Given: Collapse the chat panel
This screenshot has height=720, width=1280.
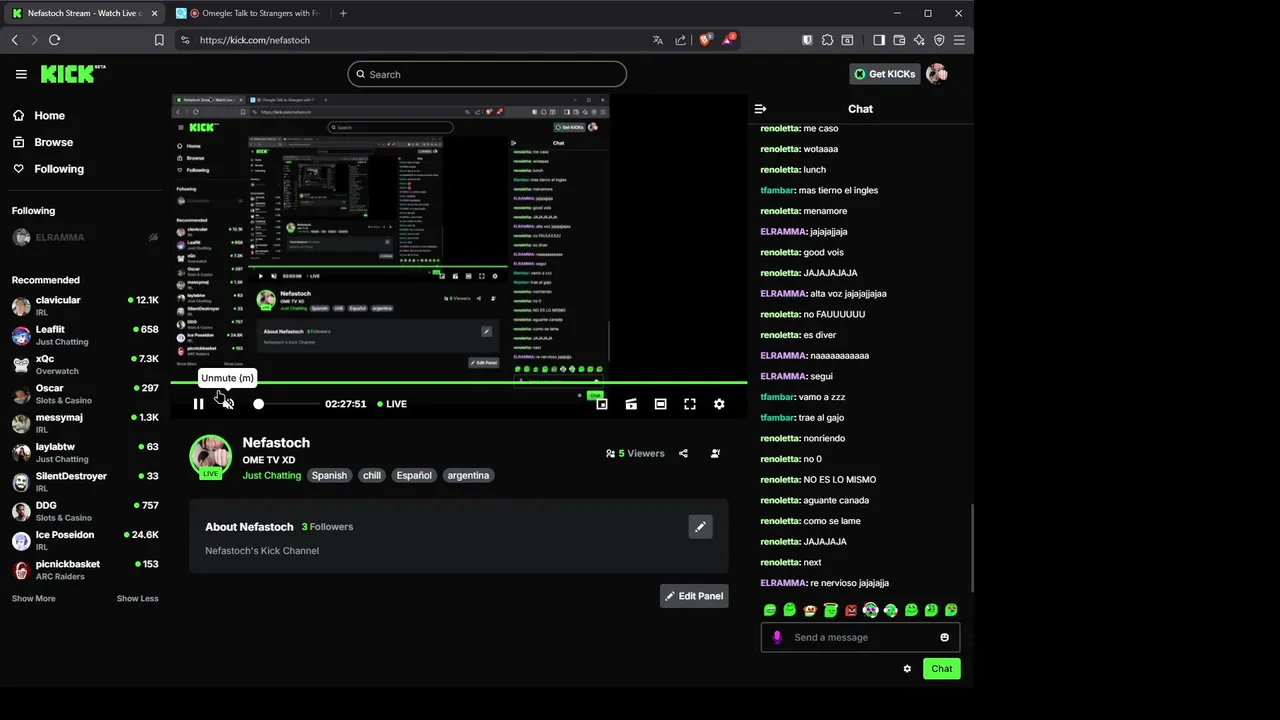Looking at the screenshot, I should tap(760, 109).
